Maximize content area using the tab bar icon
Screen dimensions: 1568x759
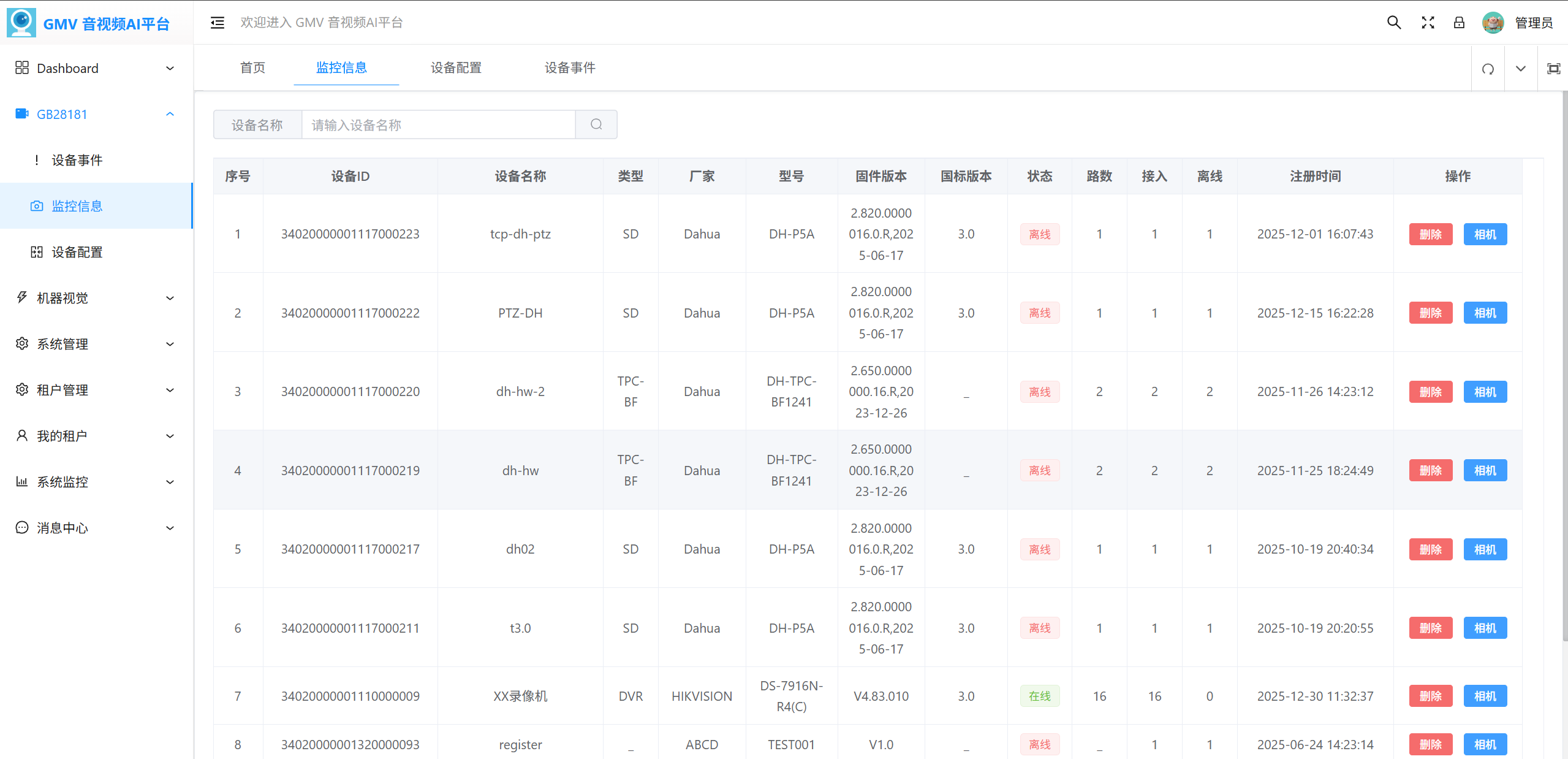(x=1554, y=69)
